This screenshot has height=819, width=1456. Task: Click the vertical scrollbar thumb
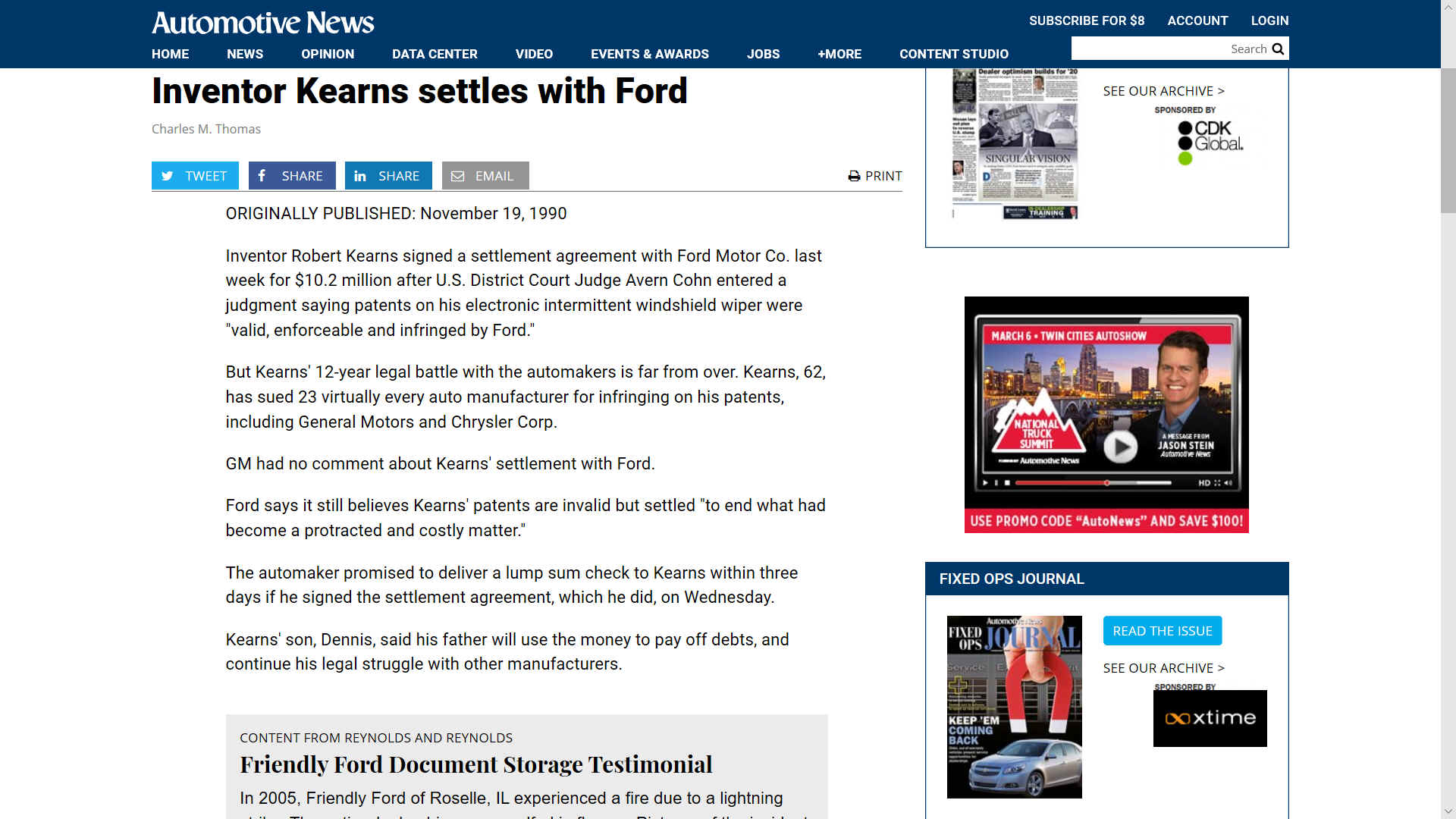(x=1448, y=140)
